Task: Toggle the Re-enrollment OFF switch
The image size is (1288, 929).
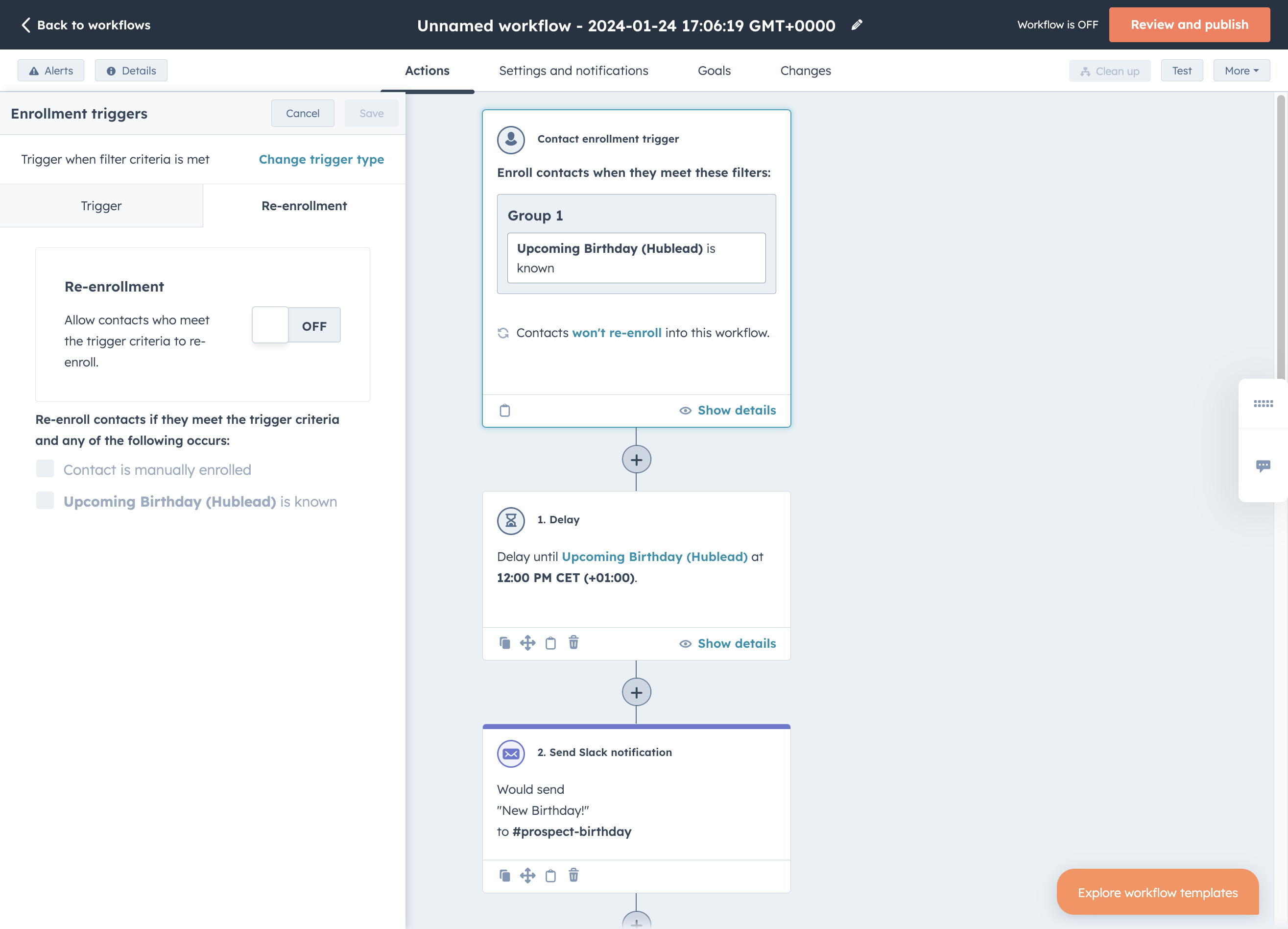Action: [x=296, y=325]
